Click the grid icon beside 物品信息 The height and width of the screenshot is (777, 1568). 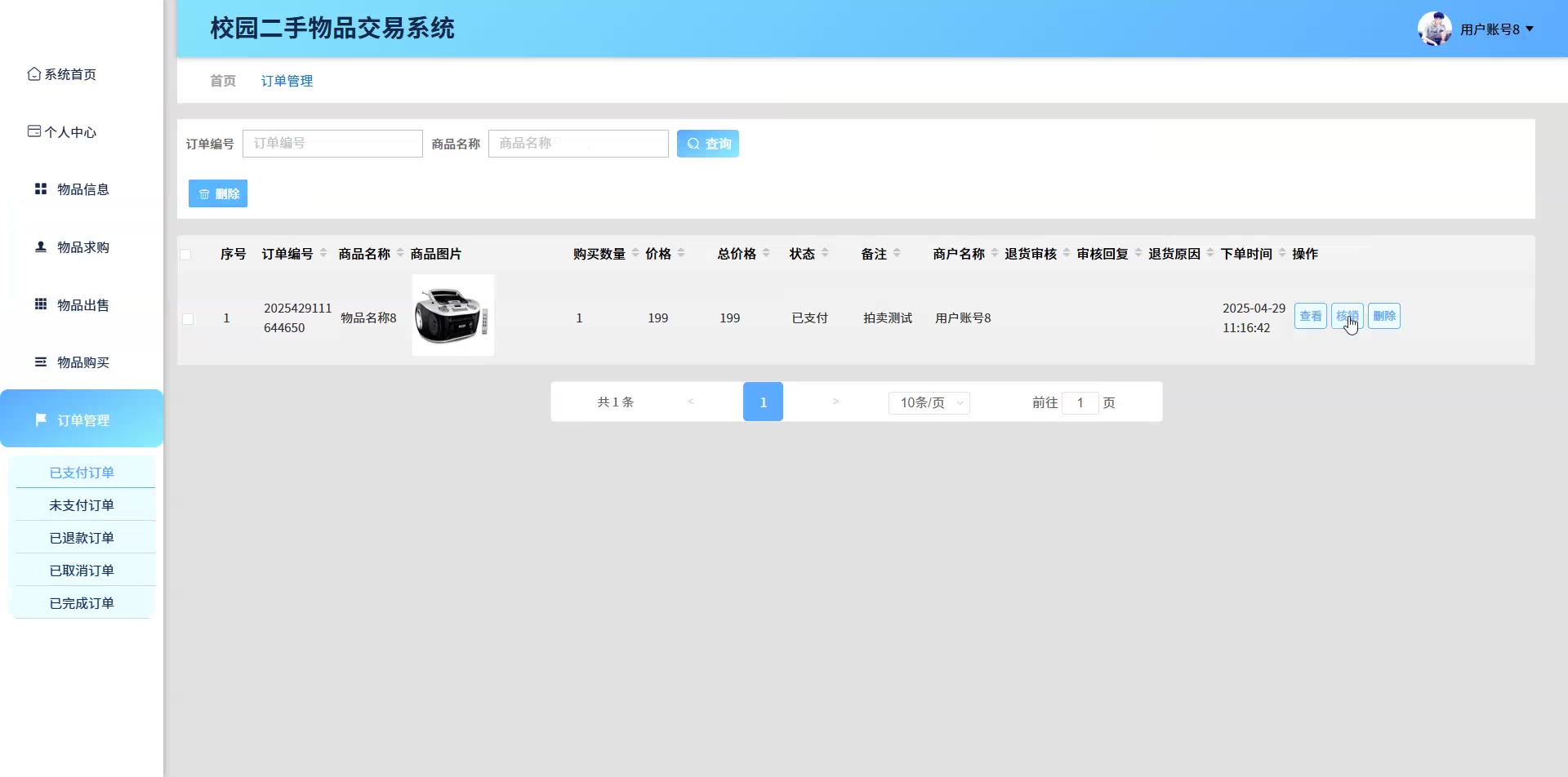click(41, 189)
